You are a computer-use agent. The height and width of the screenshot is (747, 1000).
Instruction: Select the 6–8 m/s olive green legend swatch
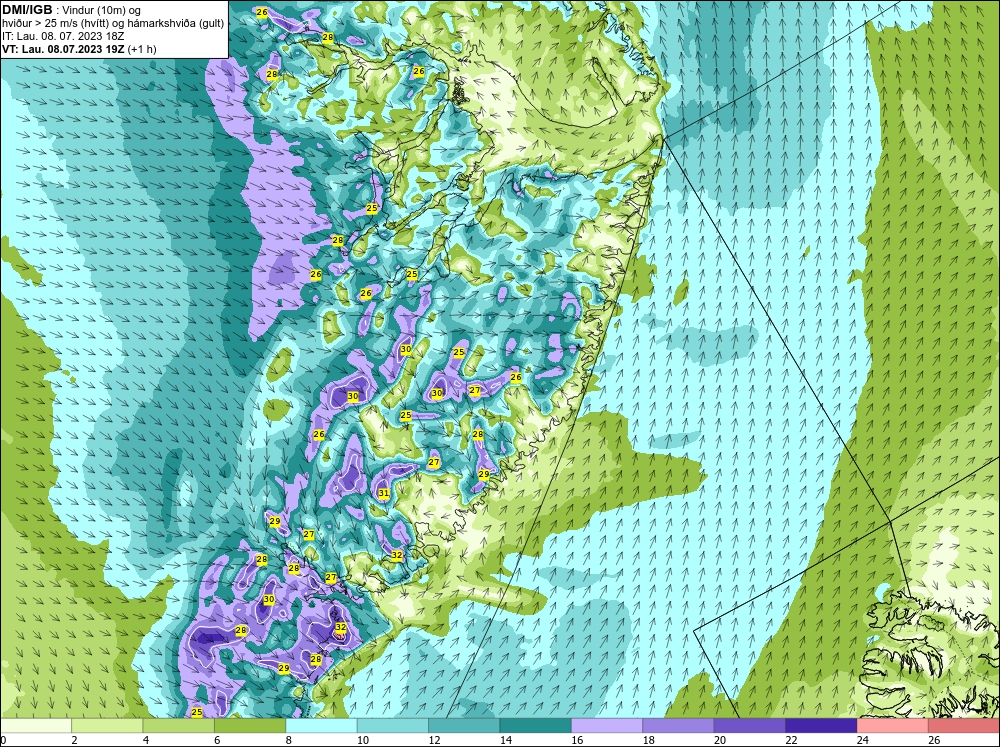click(x=250, y=725)
